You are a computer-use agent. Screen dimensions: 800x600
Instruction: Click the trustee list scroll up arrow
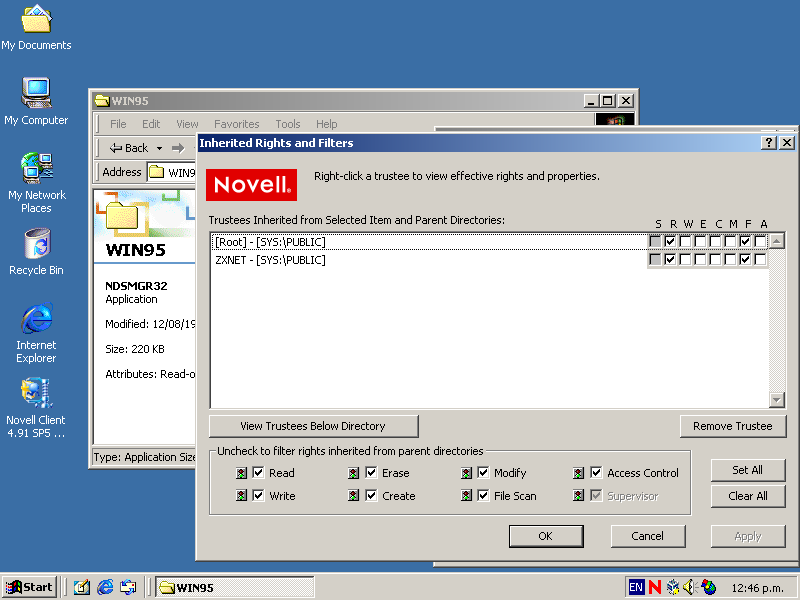777,241
